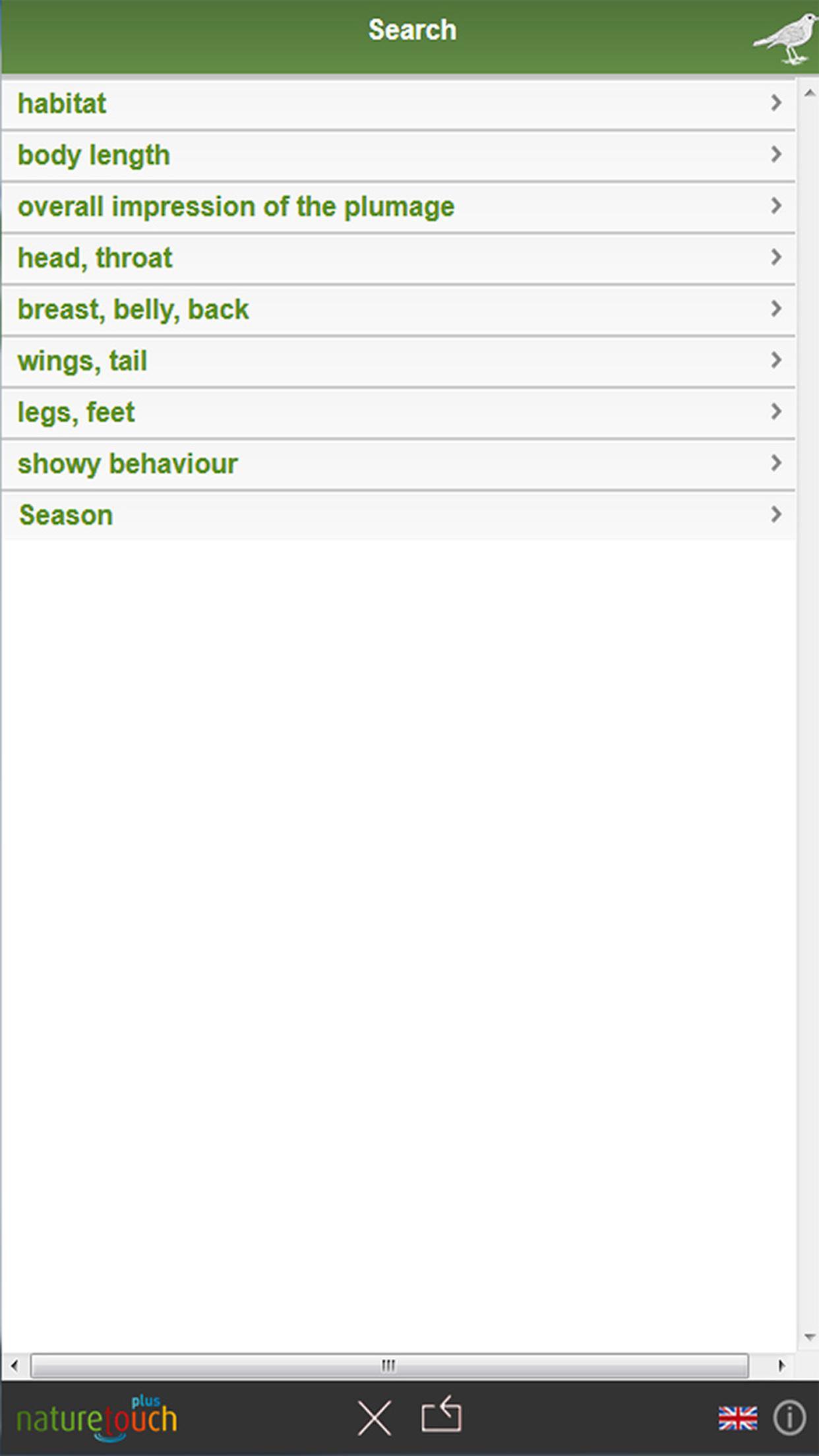Switch language via the UK flag icon
Viewport: 819px width, 1456px height.
click(x=737, y=1418)
